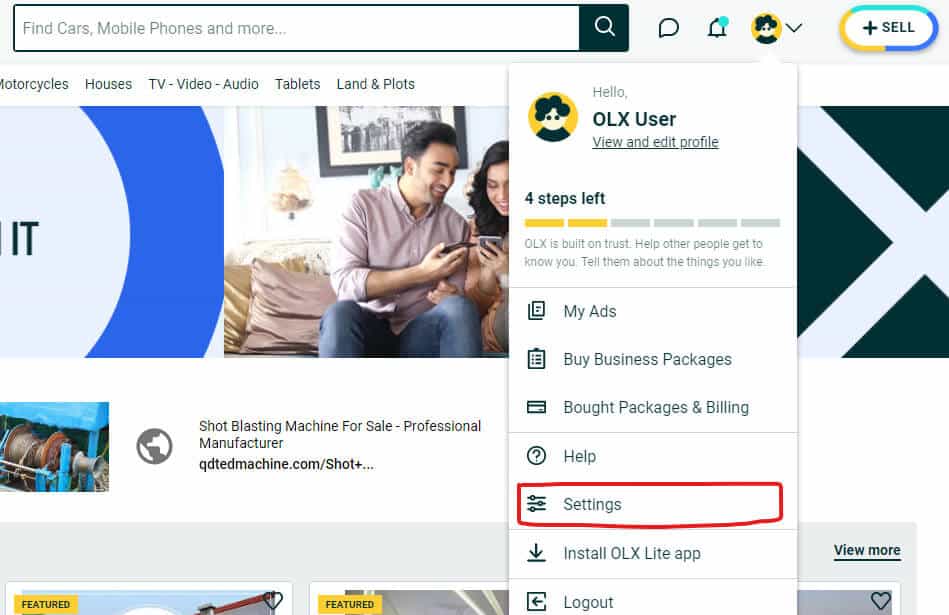949x615 pixels.
Task: Click the Buy Business Packages icon
Action: coord(536,359)
